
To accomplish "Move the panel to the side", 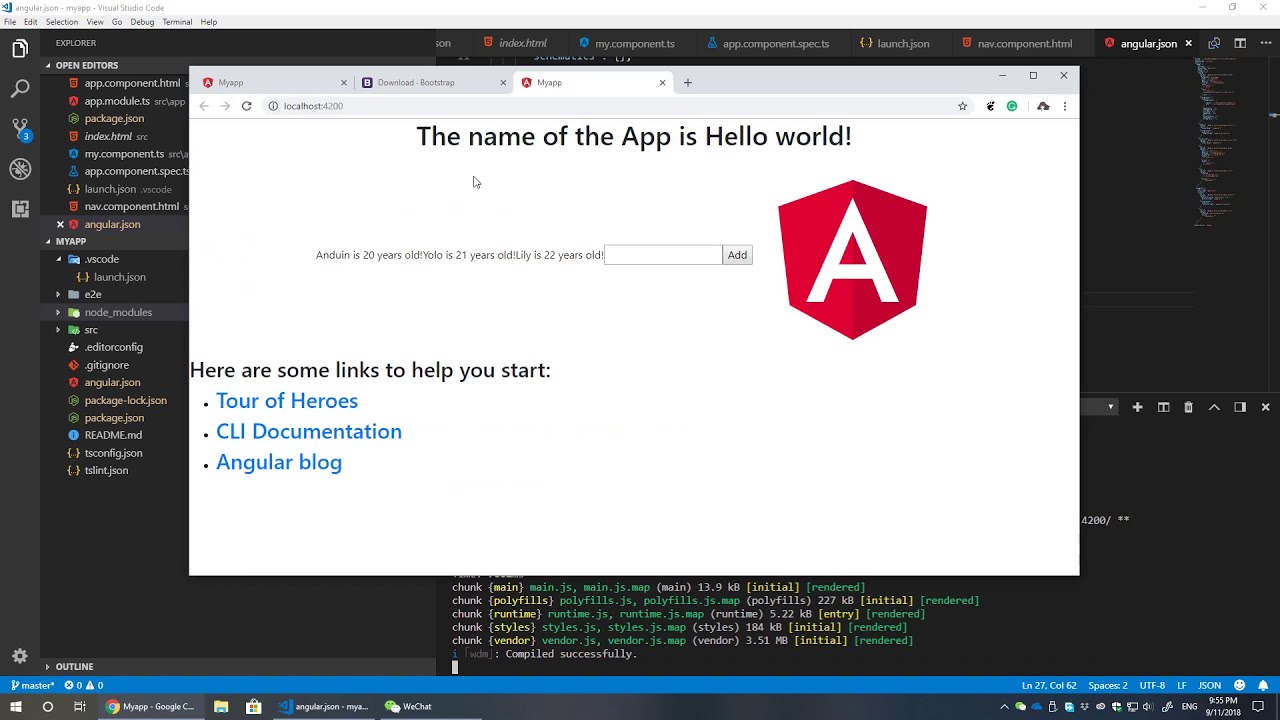I will (x=1240, y=407).
